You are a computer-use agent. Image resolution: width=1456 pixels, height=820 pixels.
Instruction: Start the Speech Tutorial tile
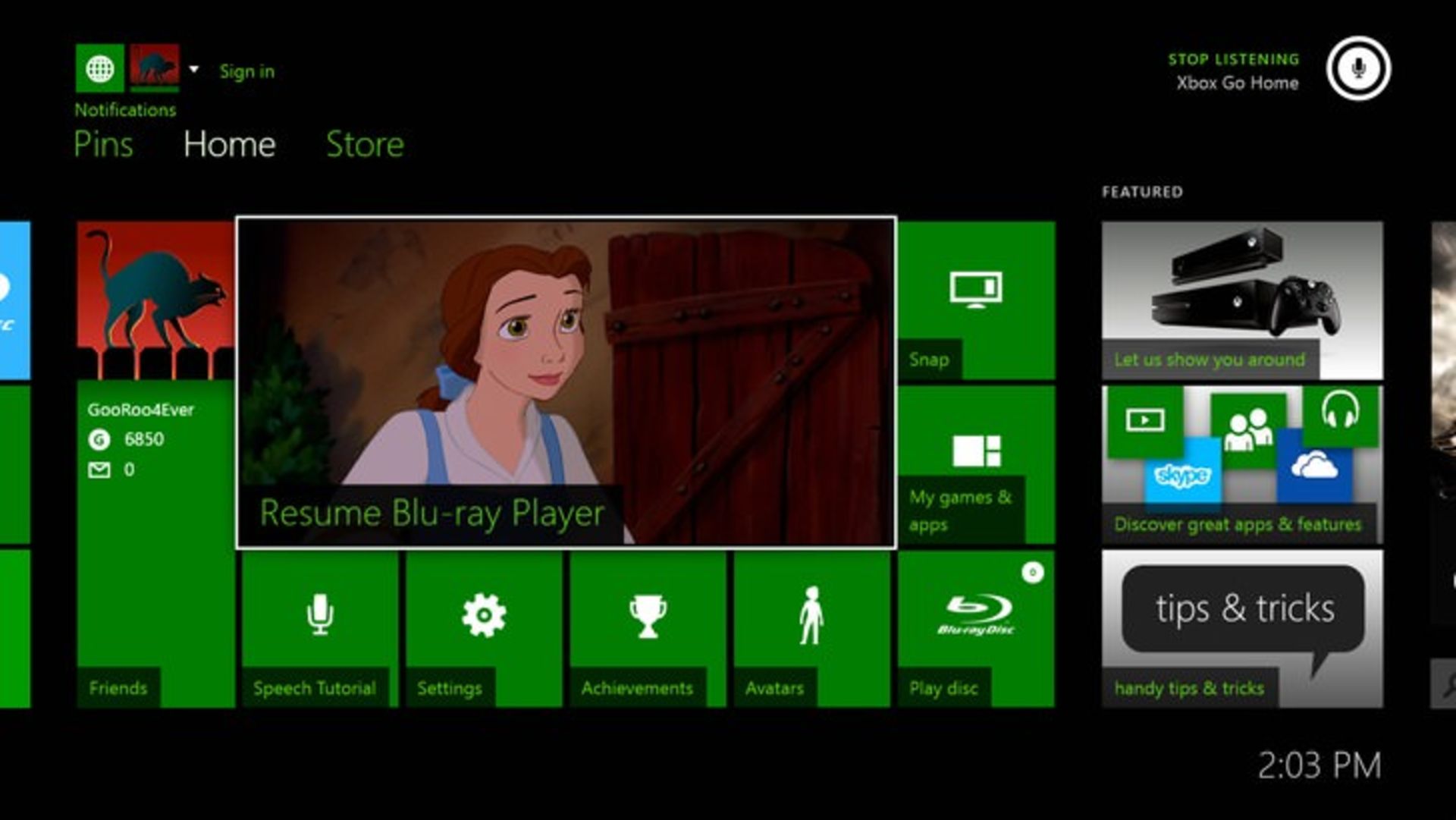[x=319, y=630]
